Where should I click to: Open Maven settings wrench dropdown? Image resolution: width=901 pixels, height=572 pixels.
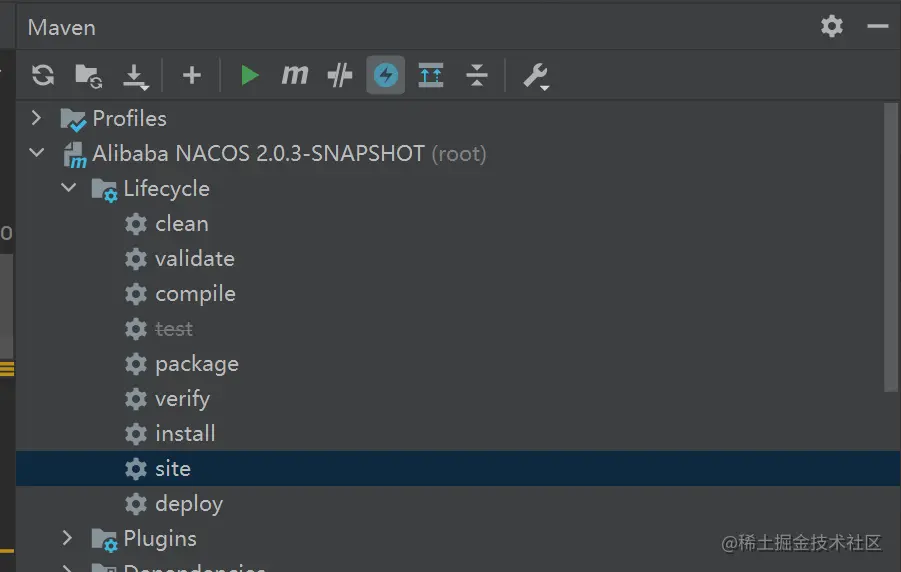coord(536,76)
